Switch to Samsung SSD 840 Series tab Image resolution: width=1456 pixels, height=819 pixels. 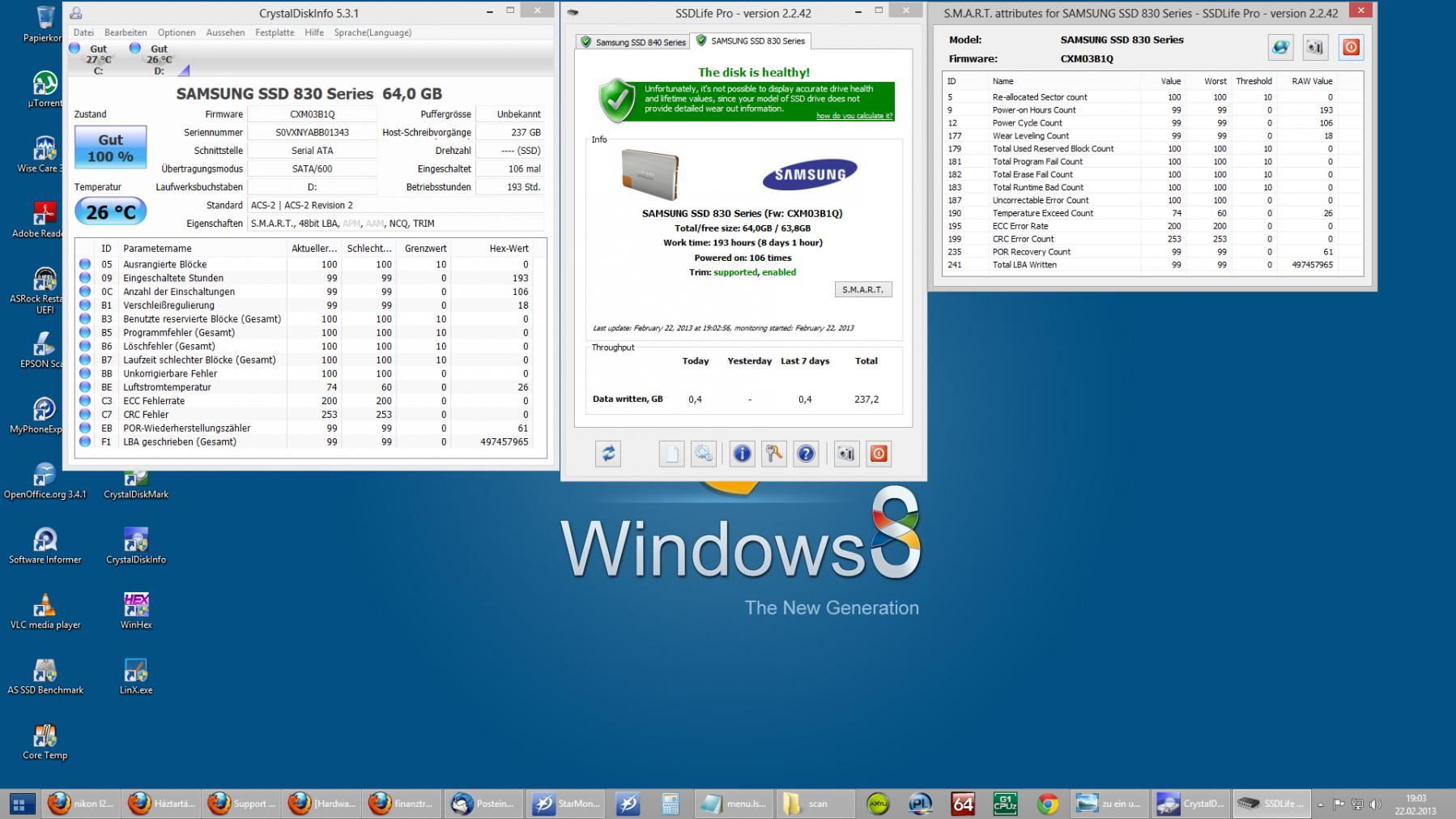click(632, 42)
